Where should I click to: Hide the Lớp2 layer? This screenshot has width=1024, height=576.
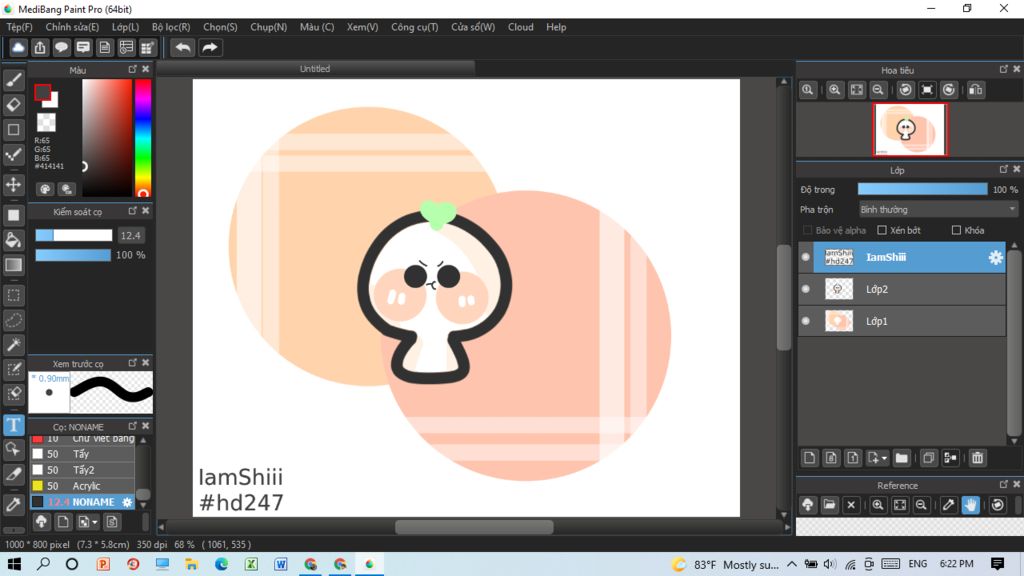coord(806,289)
